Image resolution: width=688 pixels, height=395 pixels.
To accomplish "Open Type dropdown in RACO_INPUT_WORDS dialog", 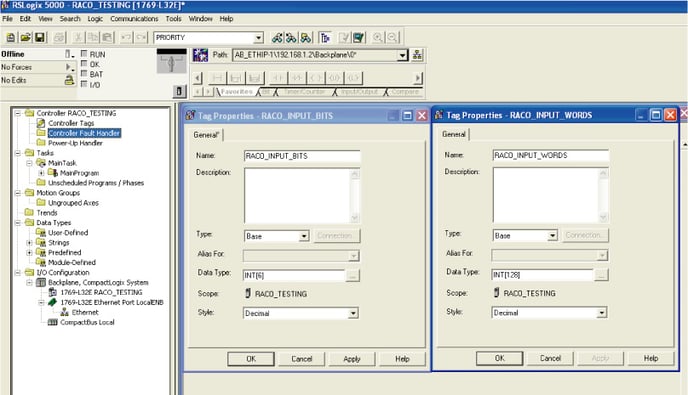I will point(552,236).
